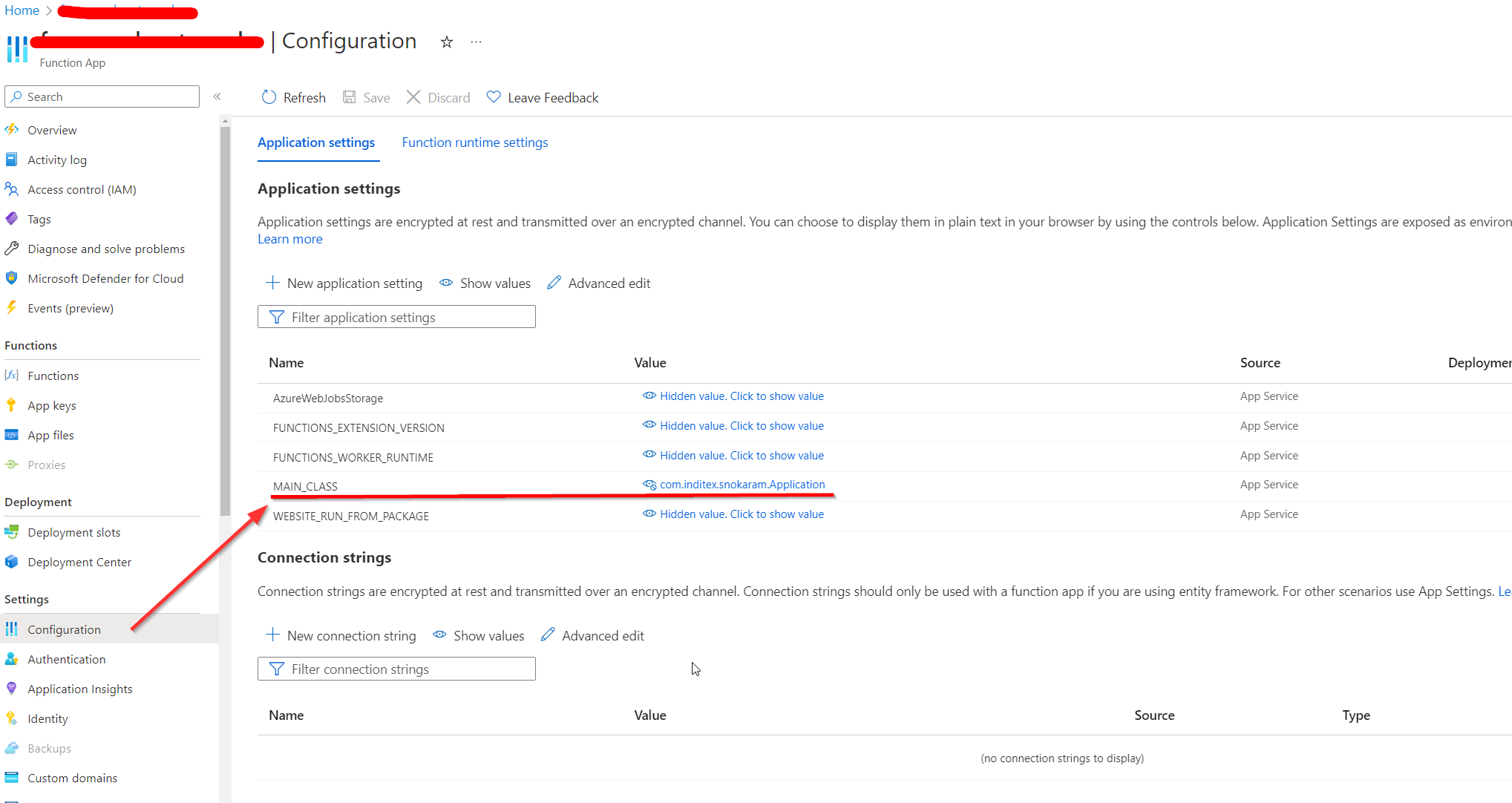Click the sidebar vertical scrollbar

point(225,319)
